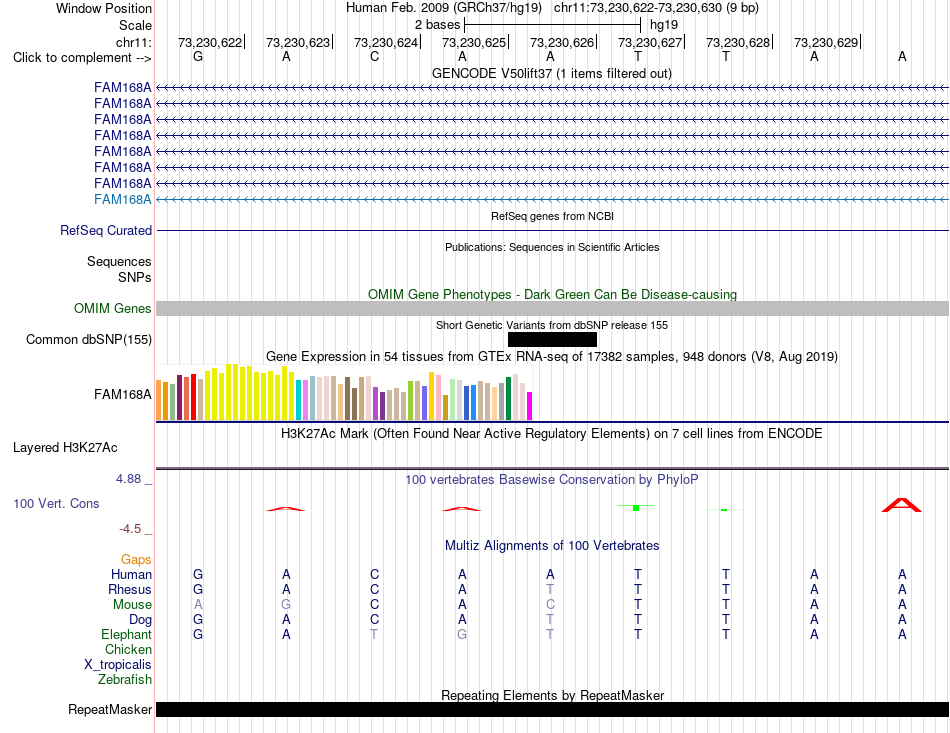Click the black RepeatMasker element bar

(552, 709)
